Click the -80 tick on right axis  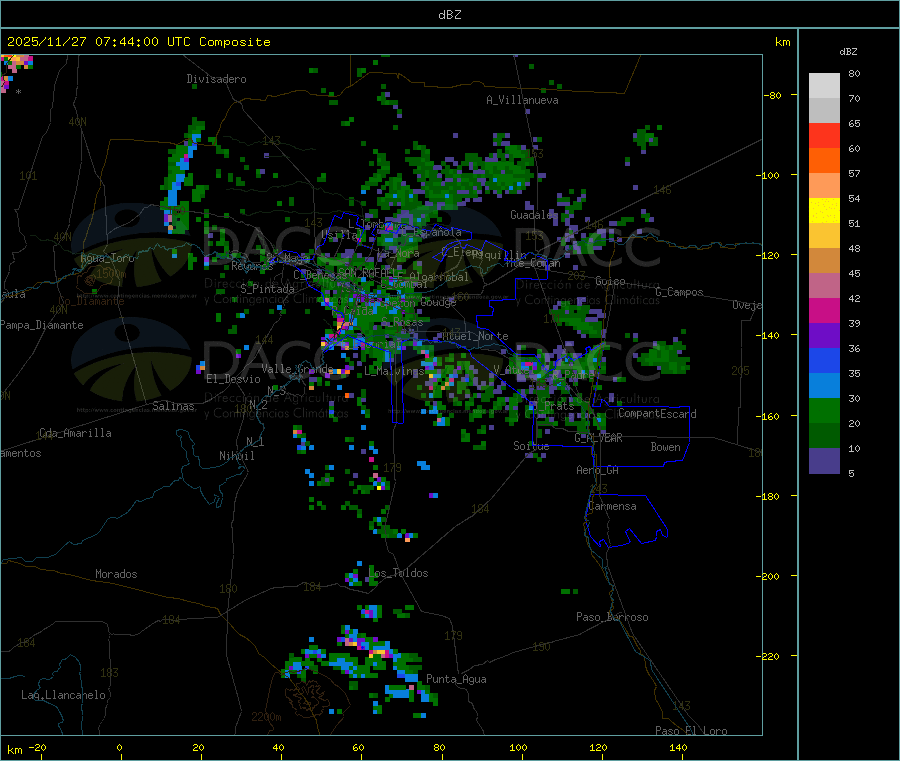(772, 95)
